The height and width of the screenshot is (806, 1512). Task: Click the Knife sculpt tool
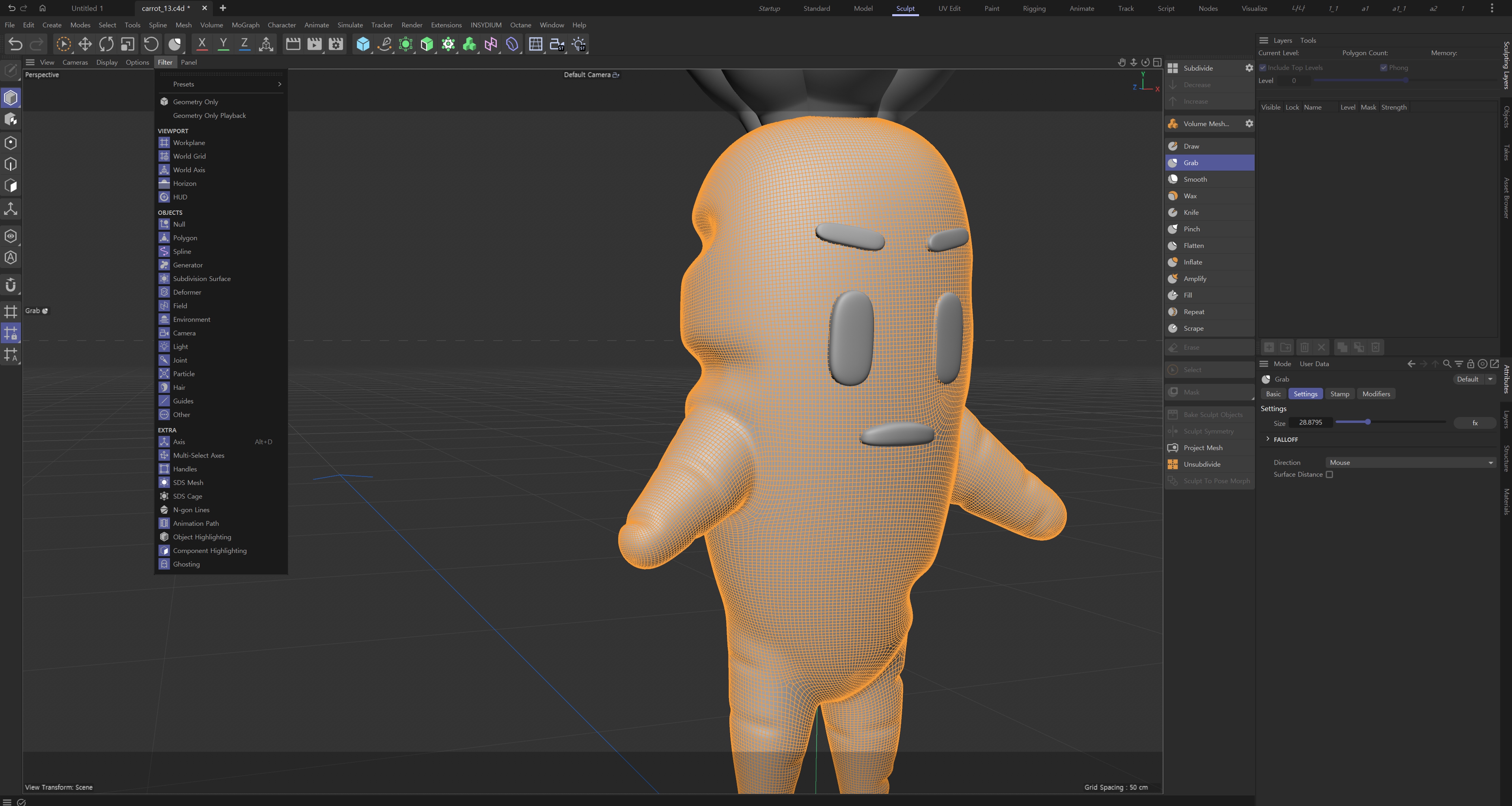pos(1191,212)
